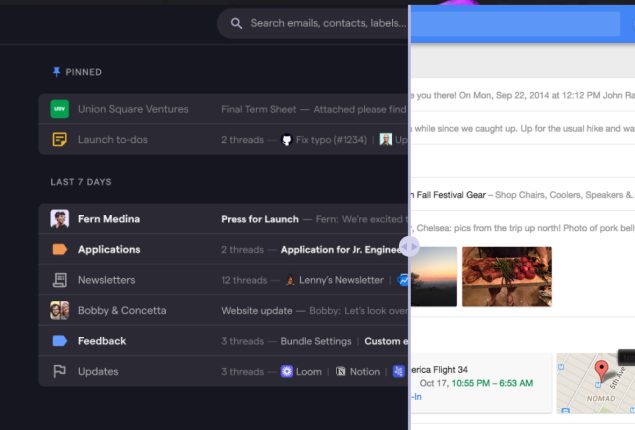Open the Bobby & Concetta thread

[x=122, y=310]
